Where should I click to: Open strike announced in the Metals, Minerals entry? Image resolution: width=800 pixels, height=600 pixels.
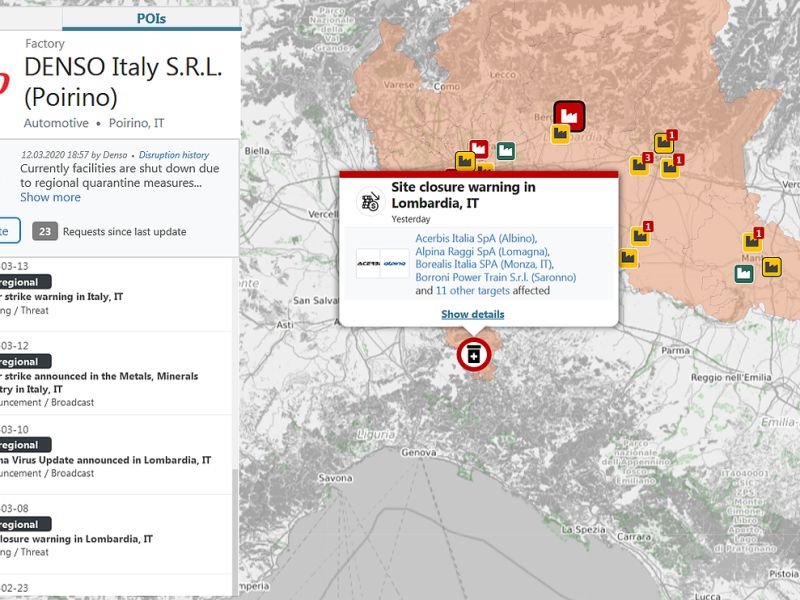pyautogui.click(x=116, y=373)
